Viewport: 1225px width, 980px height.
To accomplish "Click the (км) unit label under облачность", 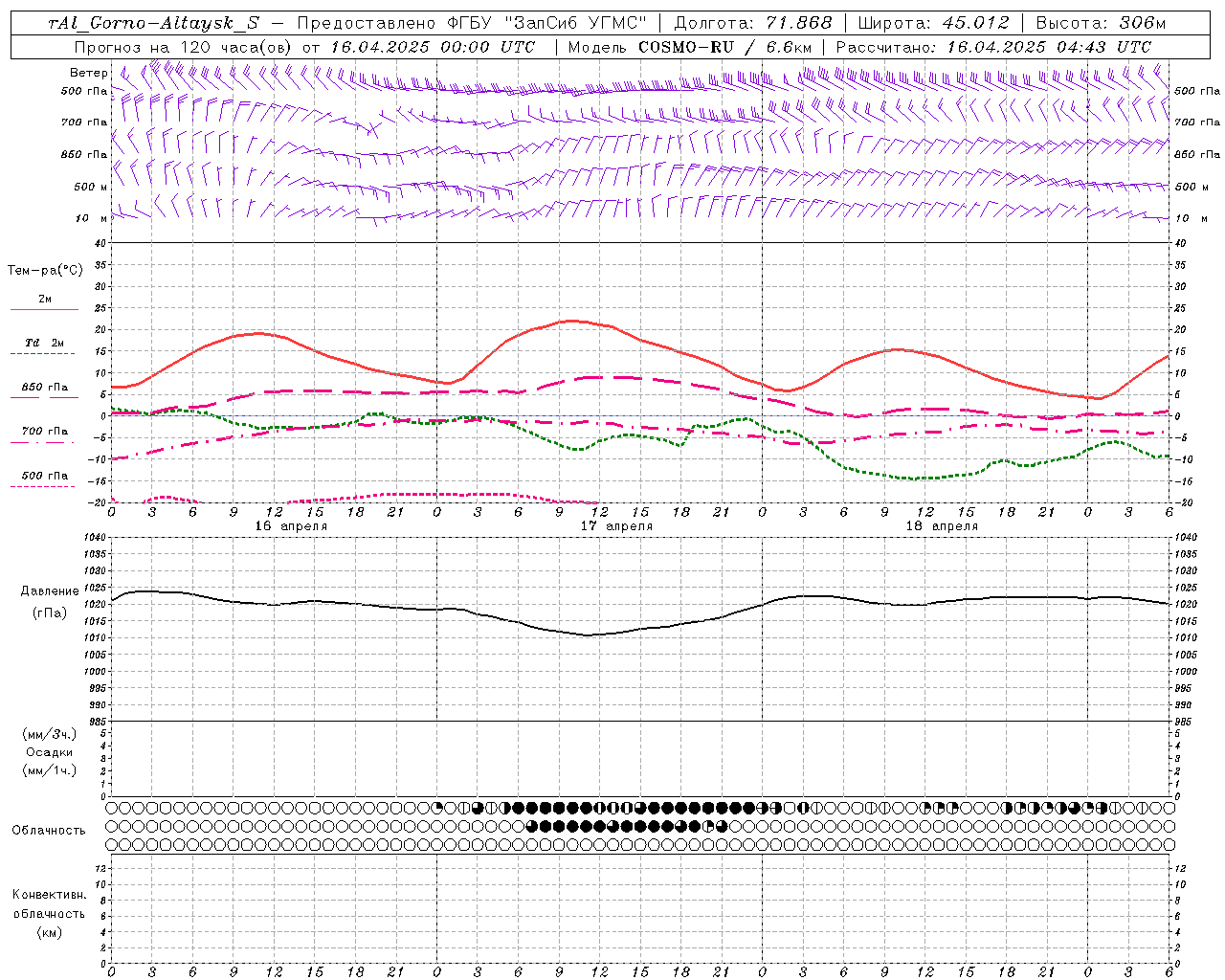I will click(49, 932).
